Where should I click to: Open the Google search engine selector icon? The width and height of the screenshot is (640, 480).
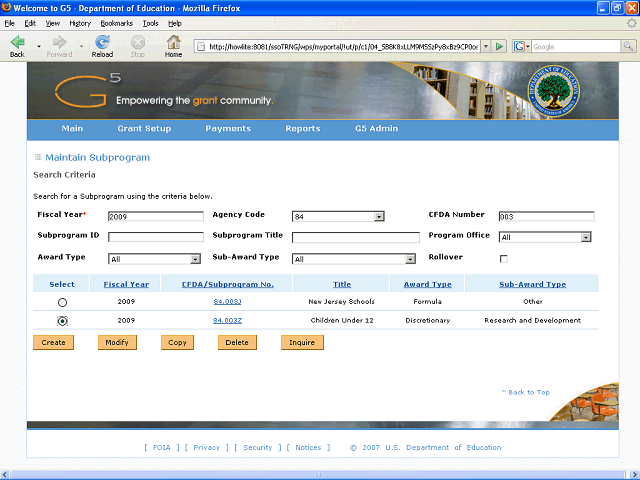pos(521,47)
